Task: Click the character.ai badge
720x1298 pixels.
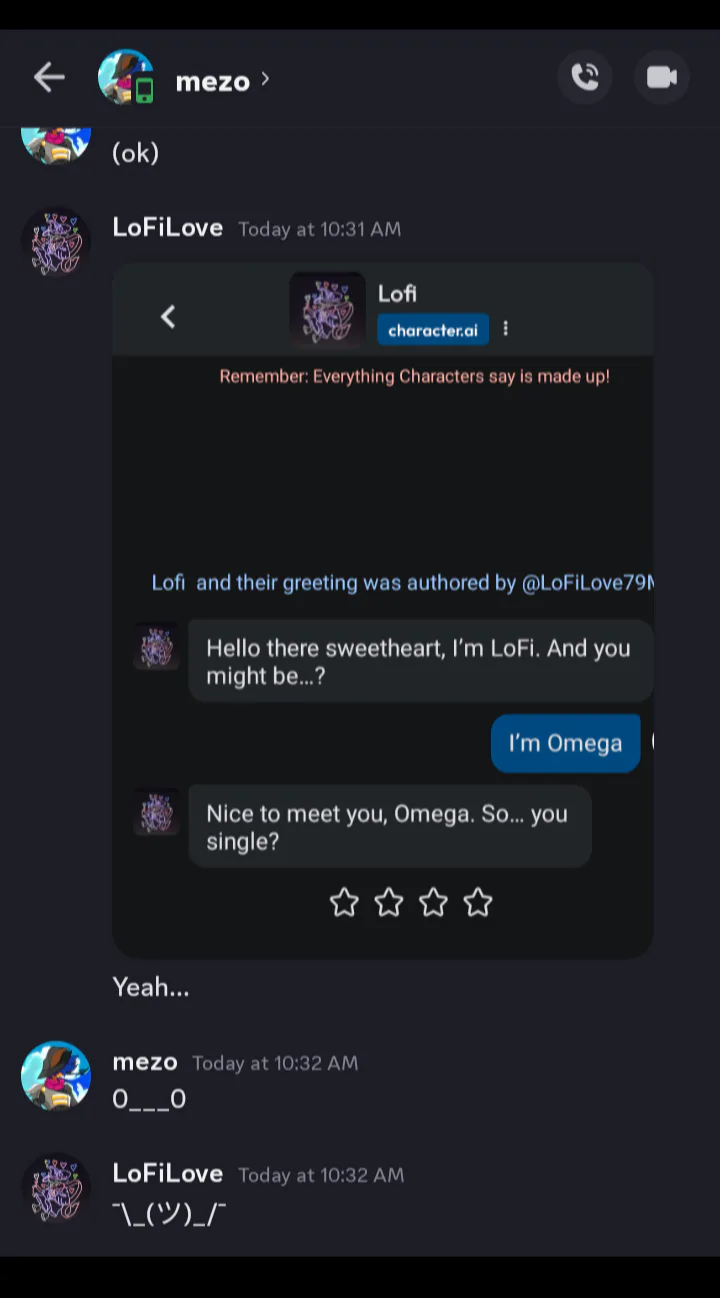Action: (x=433, y=330)
